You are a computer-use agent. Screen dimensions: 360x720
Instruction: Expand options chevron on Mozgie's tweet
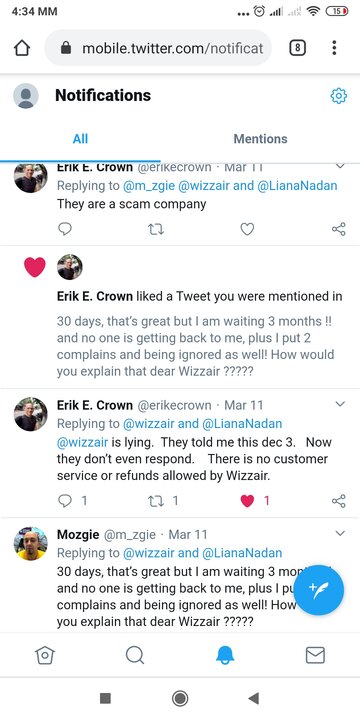(340, 534)
